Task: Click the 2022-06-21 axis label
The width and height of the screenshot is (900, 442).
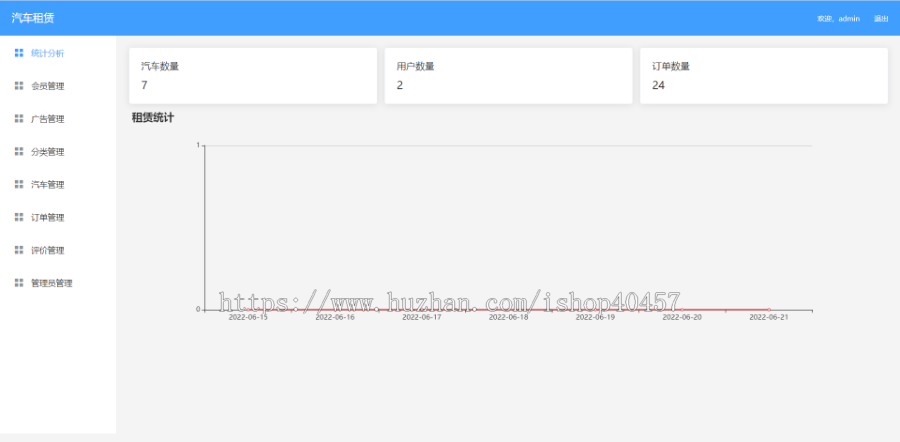Action: coord(769,317)
